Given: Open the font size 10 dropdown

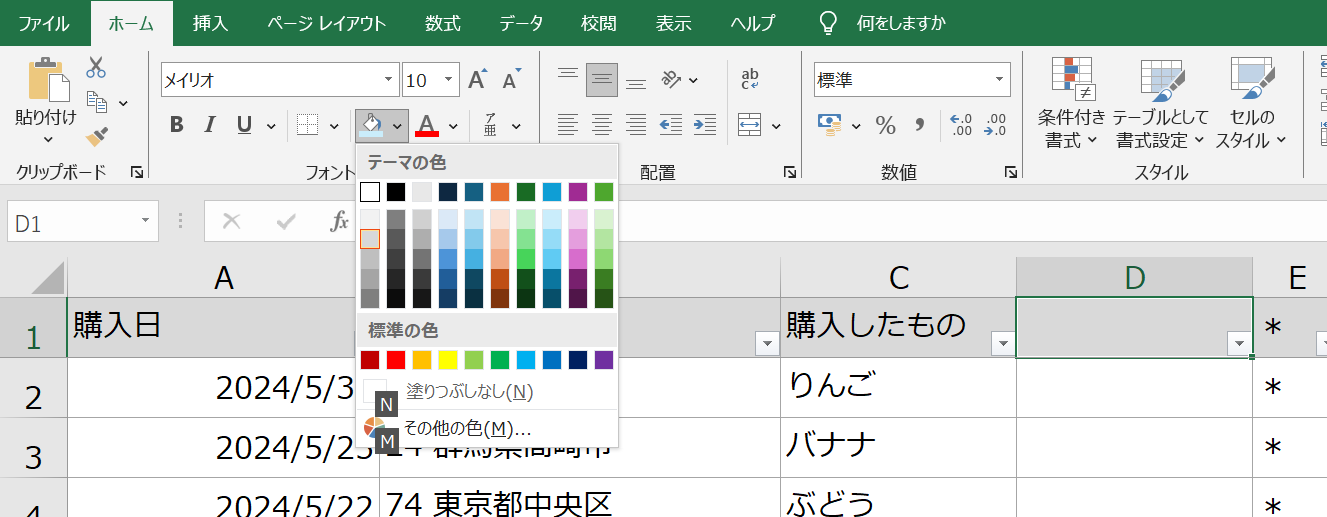Looking at the screenshot, I should (448, 80).
